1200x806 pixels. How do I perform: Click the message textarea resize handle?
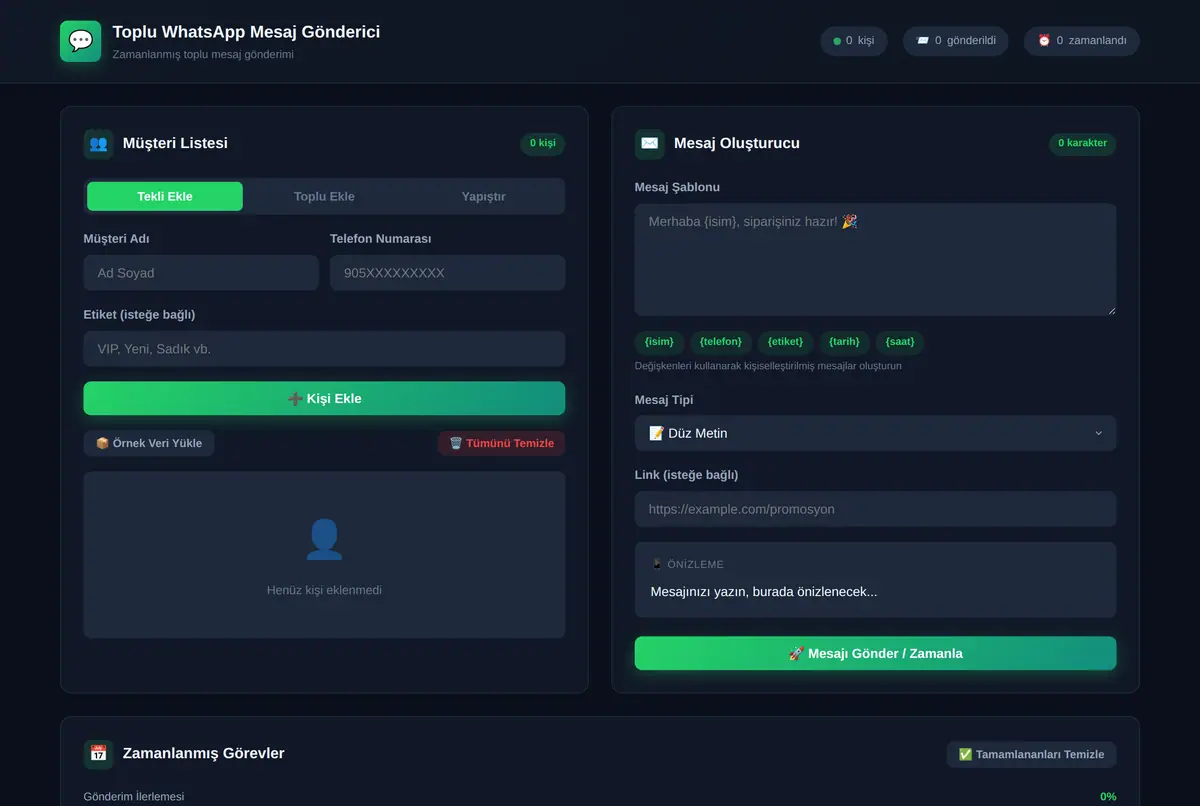pyautogui.click(x=1110, y=310)
